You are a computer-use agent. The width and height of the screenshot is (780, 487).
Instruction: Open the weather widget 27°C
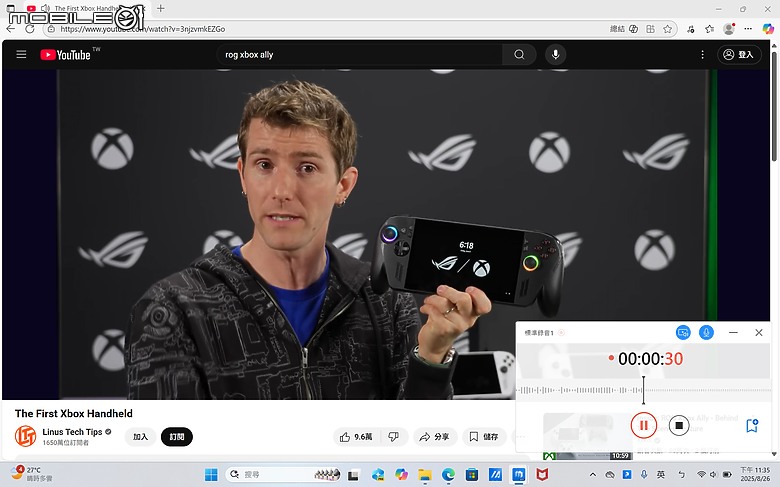pyautogui.click(x=31, y=474)
